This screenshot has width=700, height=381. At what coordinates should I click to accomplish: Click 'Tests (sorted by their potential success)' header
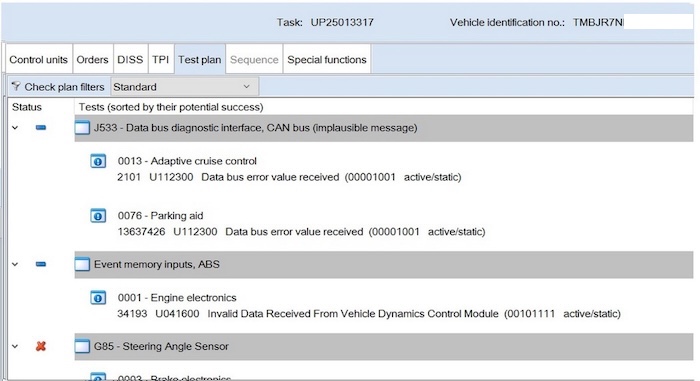(x=171, y=107)
